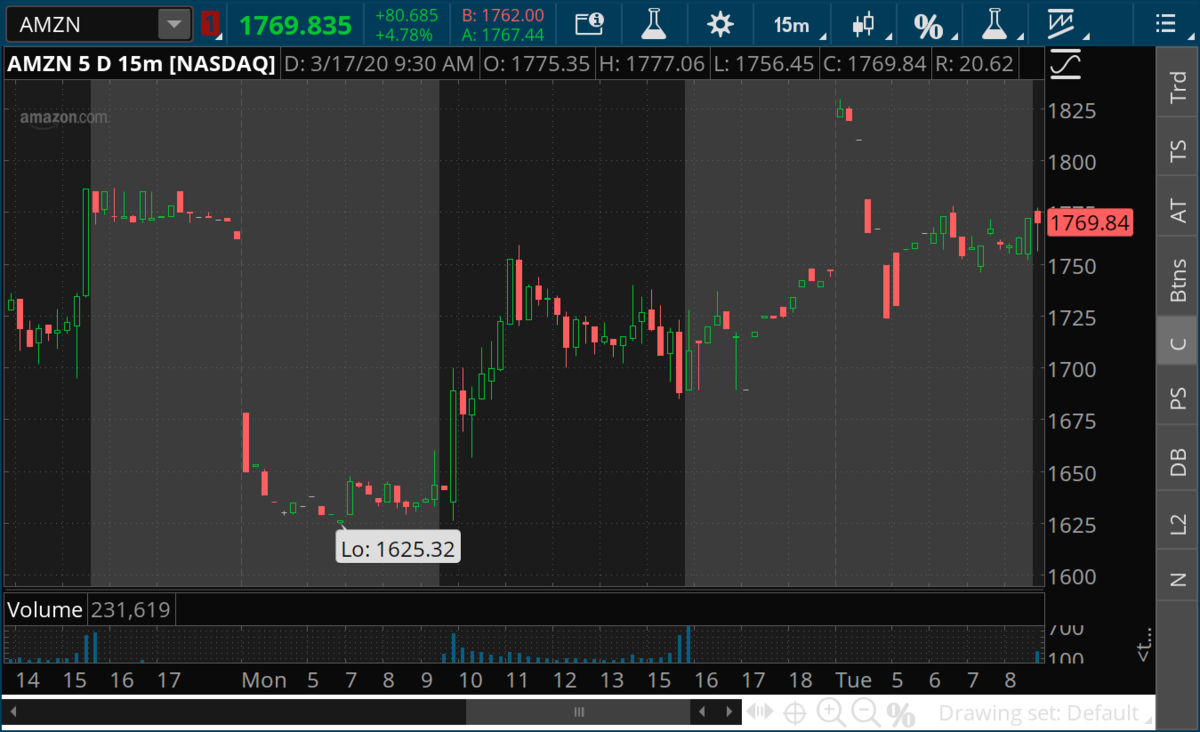Click the high value H: 1777.06

pos(652,65)
